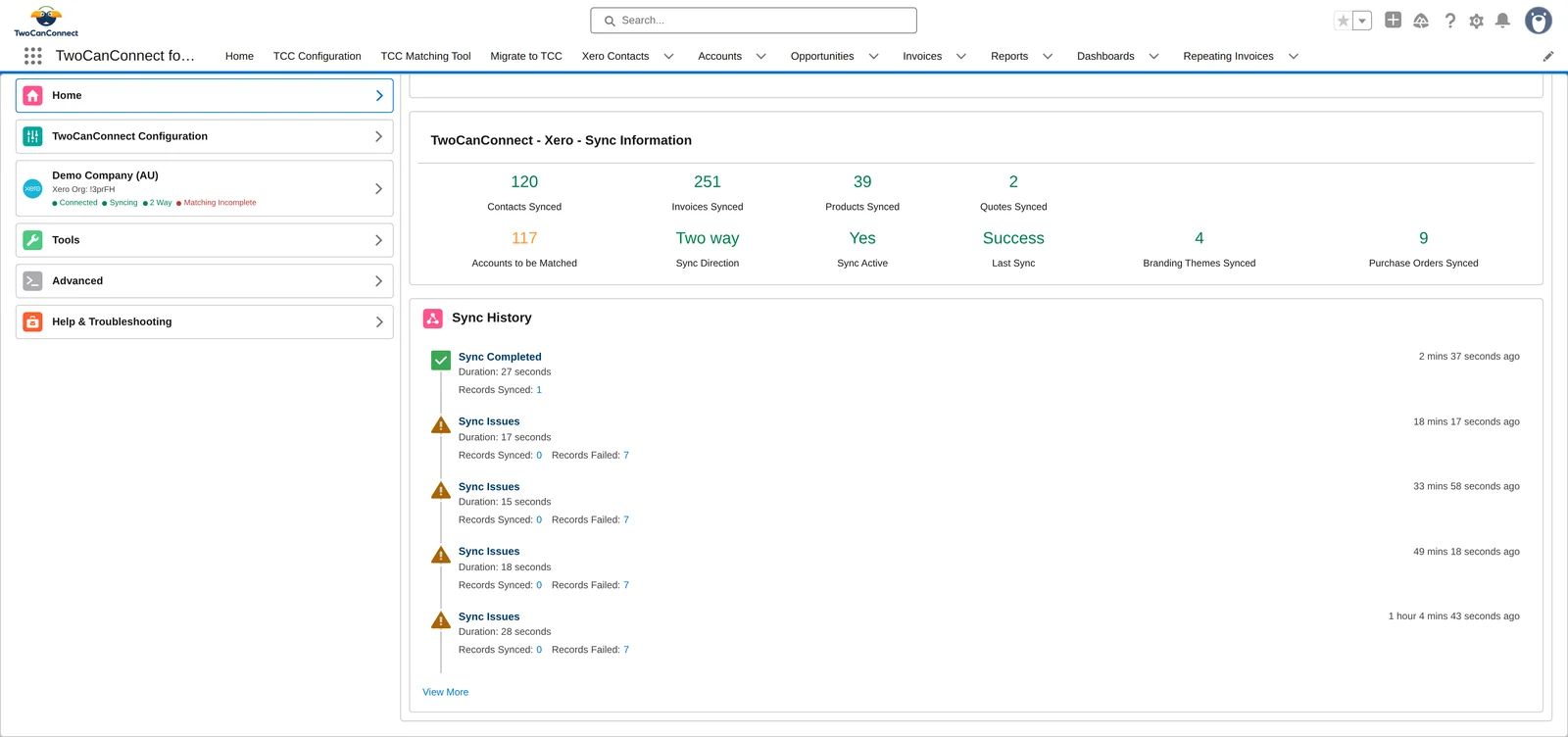Click the teal Configuration sliders icon
The height and width of the screenshot is (737, 1568).
coord(32,136)
